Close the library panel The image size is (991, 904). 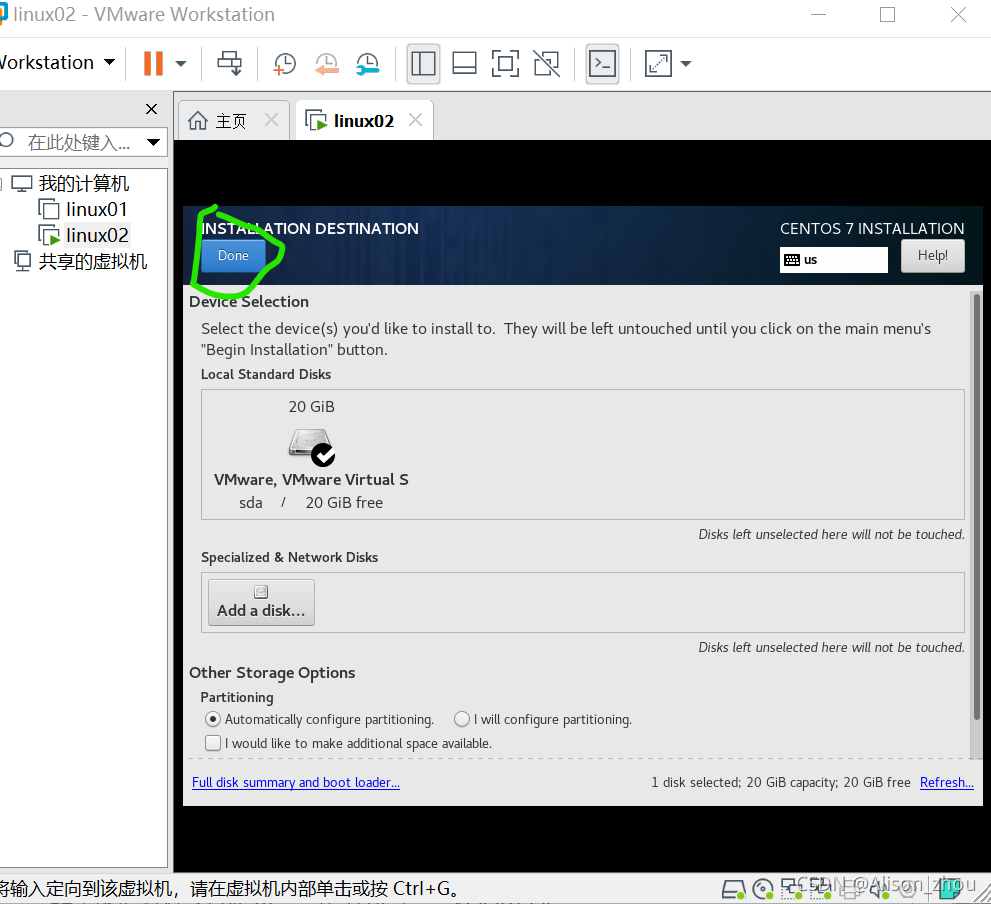[152, 109]
